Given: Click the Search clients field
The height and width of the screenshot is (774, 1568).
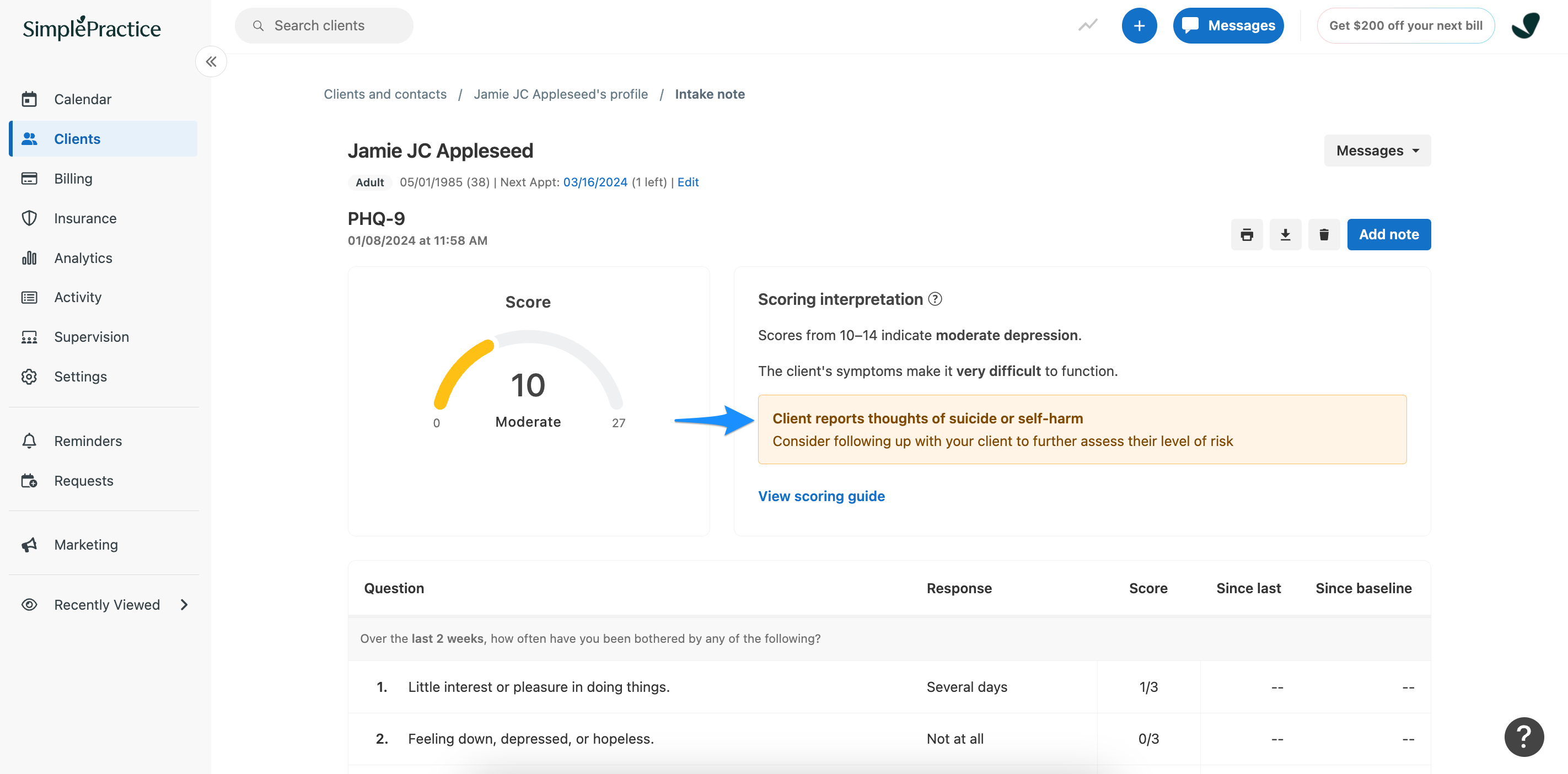Looking at the screenshot, I should (x=324, y=25).
